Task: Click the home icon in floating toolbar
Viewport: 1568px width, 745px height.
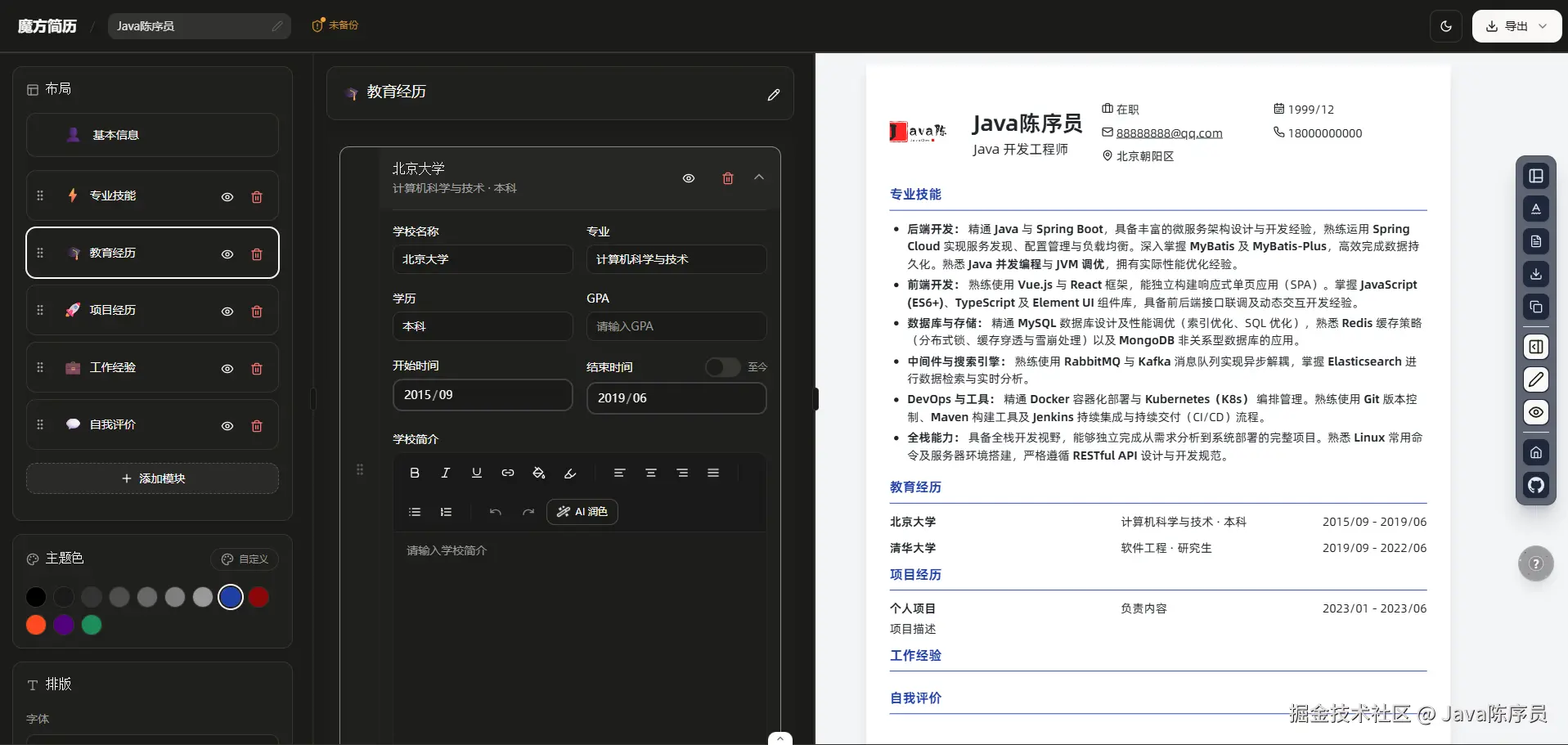Action: [1536, 452]
